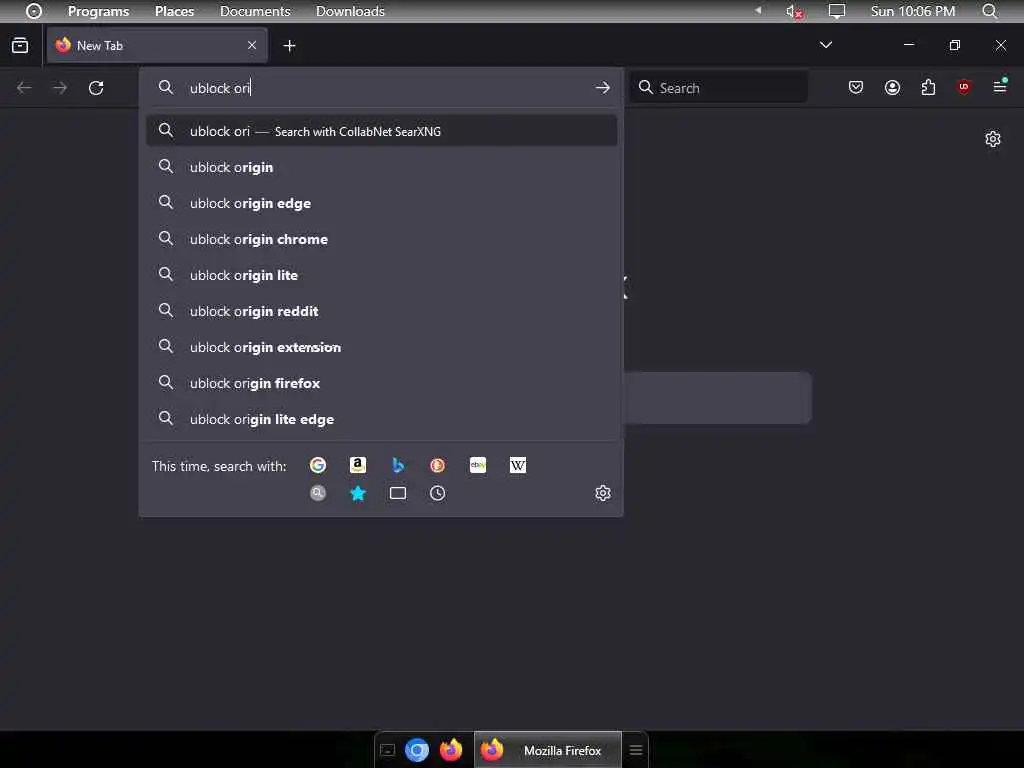1024x768 pixels.
Task: Open the Firefox application menu
Action: 1000,86
